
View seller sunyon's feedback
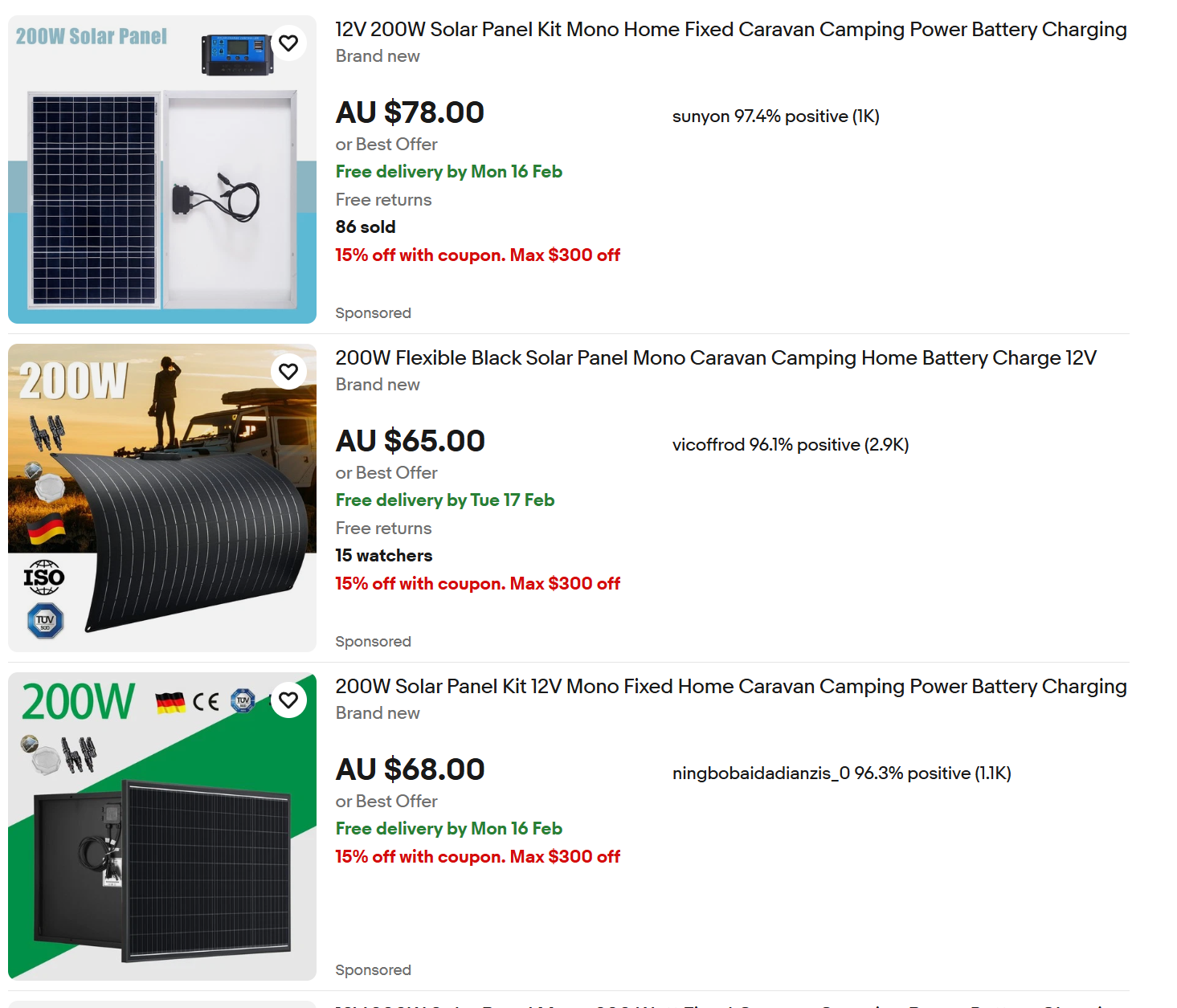tap(775, 116)
